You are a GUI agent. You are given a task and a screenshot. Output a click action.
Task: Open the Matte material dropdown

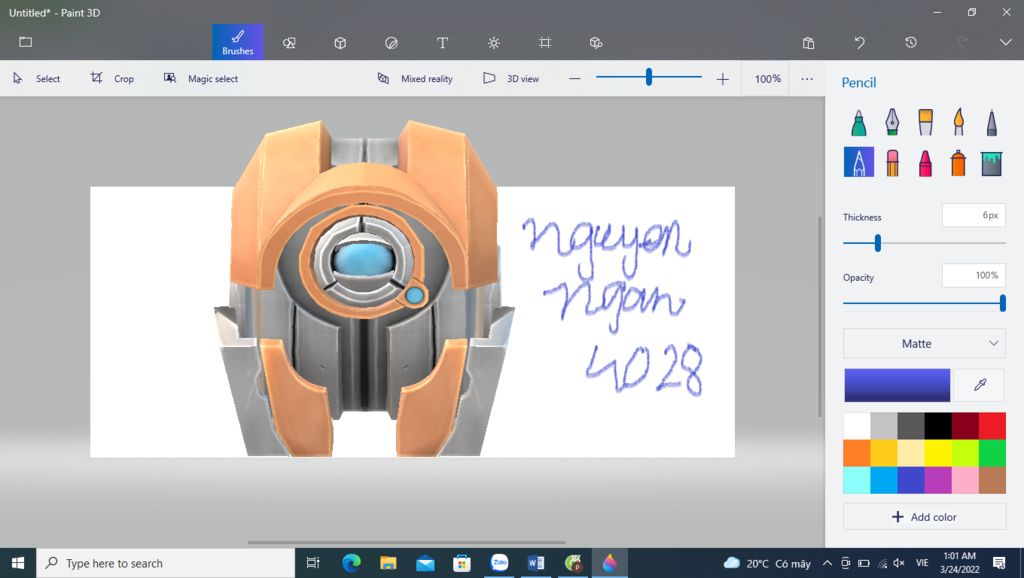(x=924, y=344)
